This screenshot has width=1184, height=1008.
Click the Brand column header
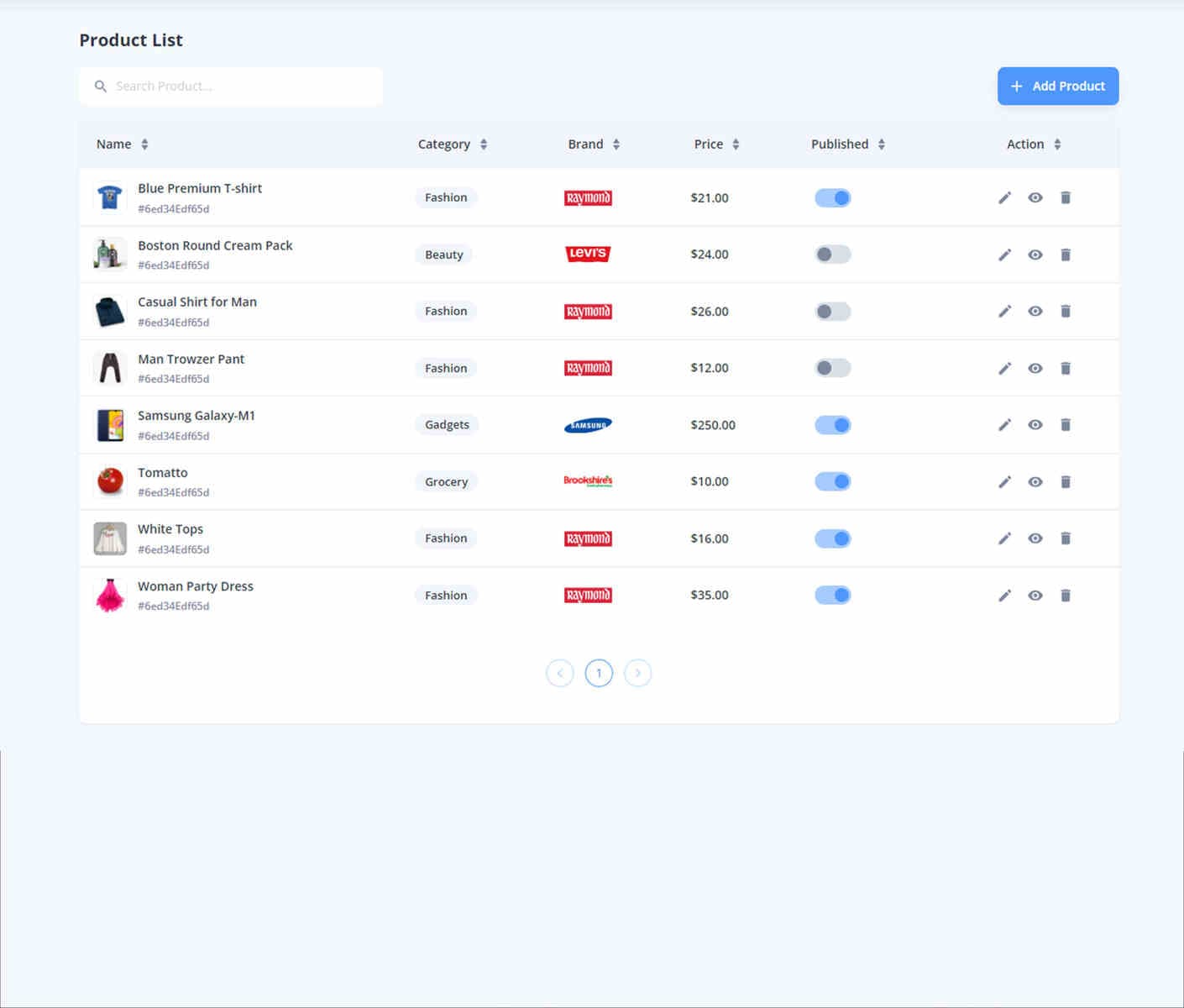coord(593,144)
